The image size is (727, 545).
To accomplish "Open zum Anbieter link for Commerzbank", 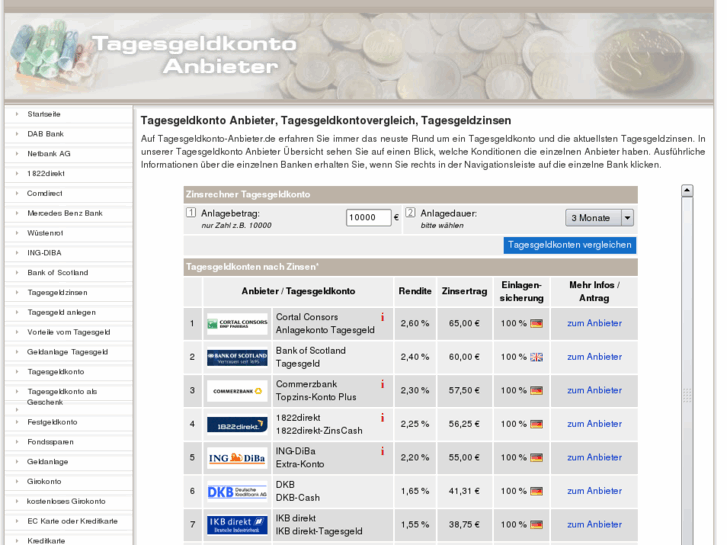I will click(594, 390).
